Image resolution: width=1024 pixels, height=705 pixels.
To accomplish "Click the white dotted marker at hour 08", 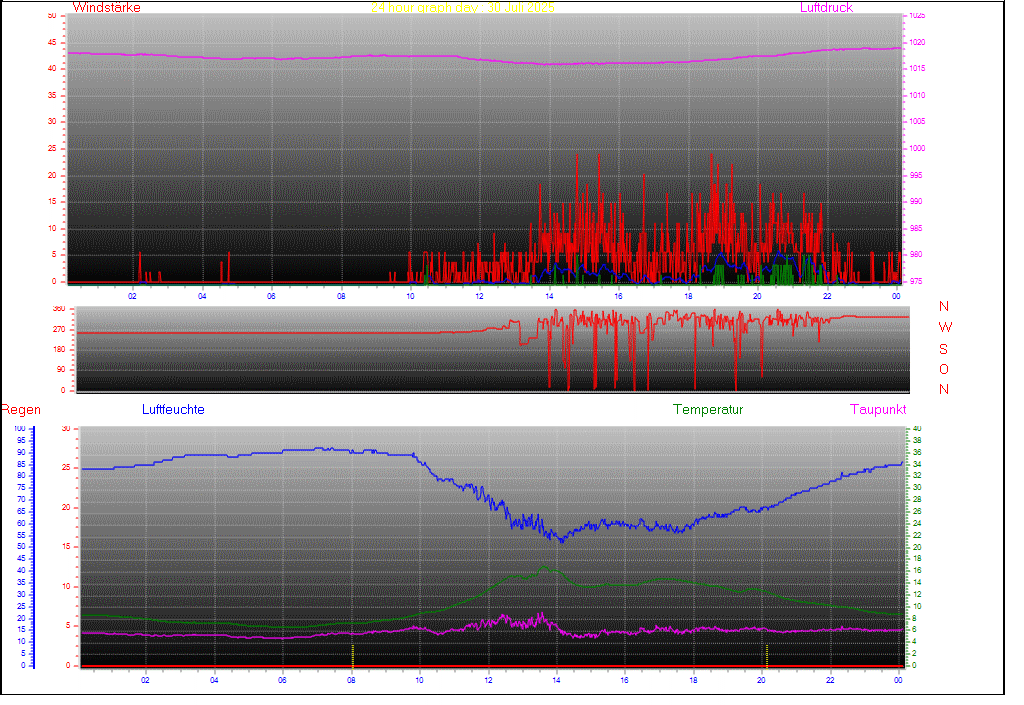I will [352, 655].
